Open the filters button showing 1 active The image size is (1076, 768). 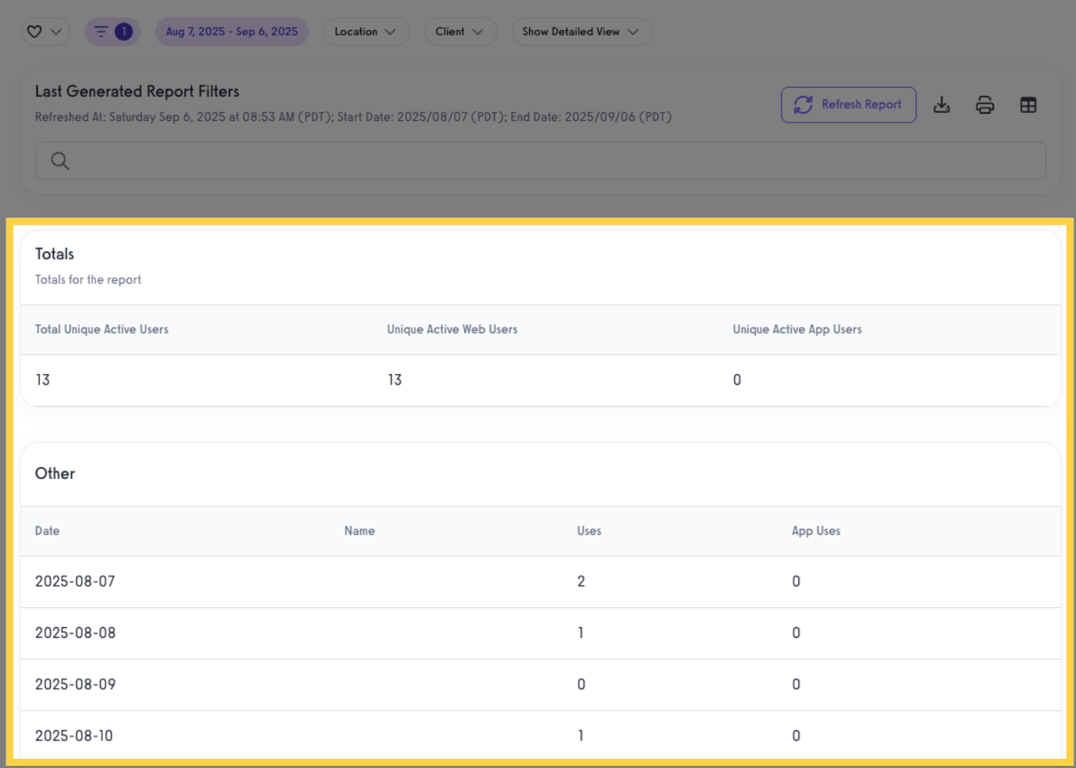tap(113, 32)
